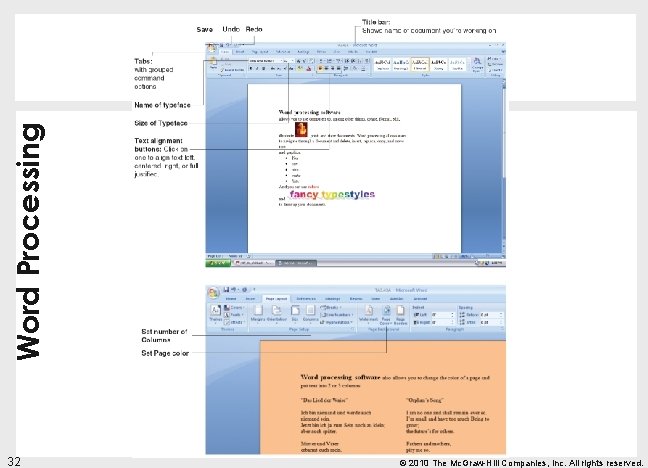
Task: Open theme Colors dropdown in lower ribbon
Action: coord(234,308)
